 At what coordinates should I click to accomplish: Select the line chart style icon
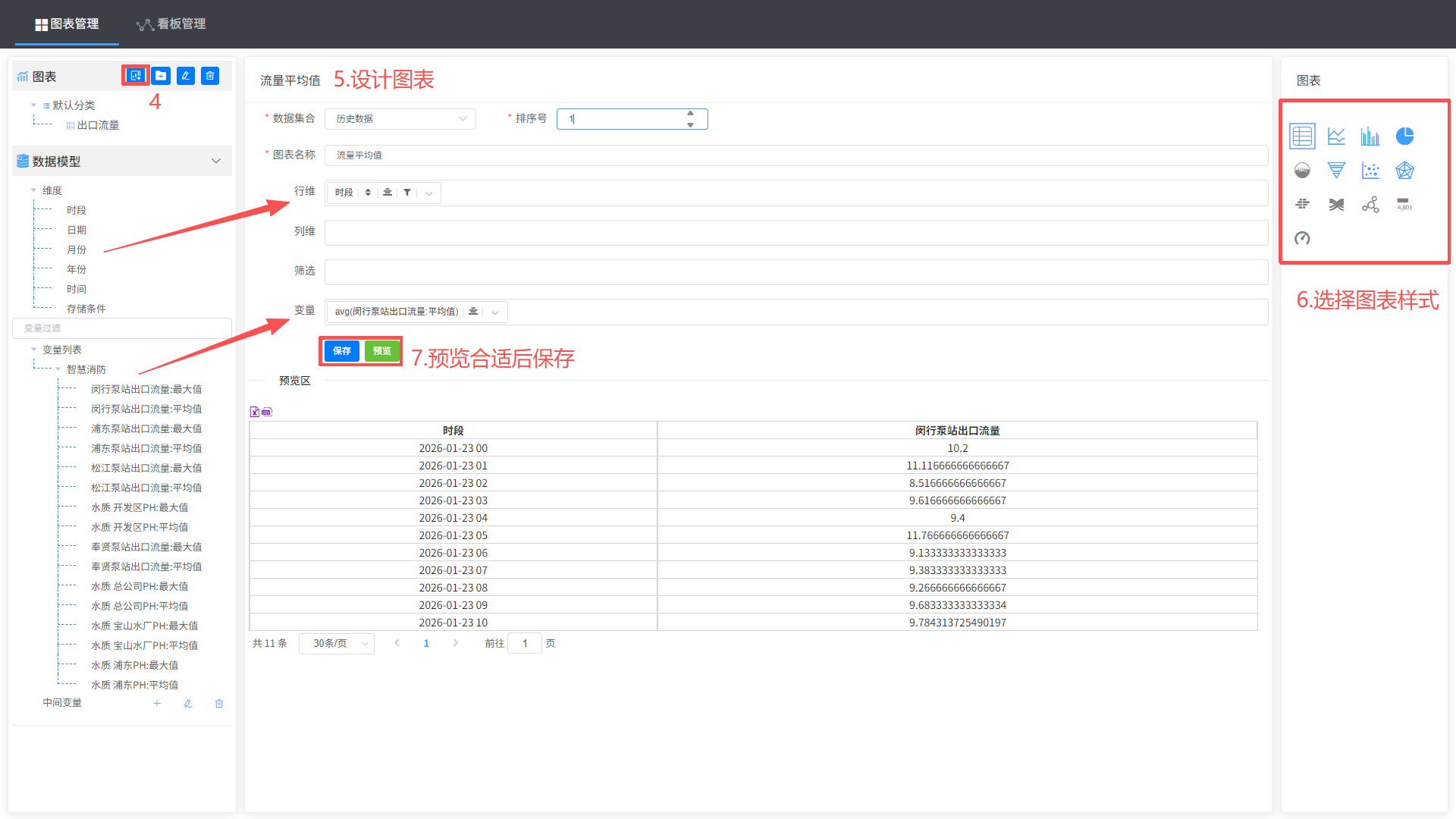coord(1336,136)
